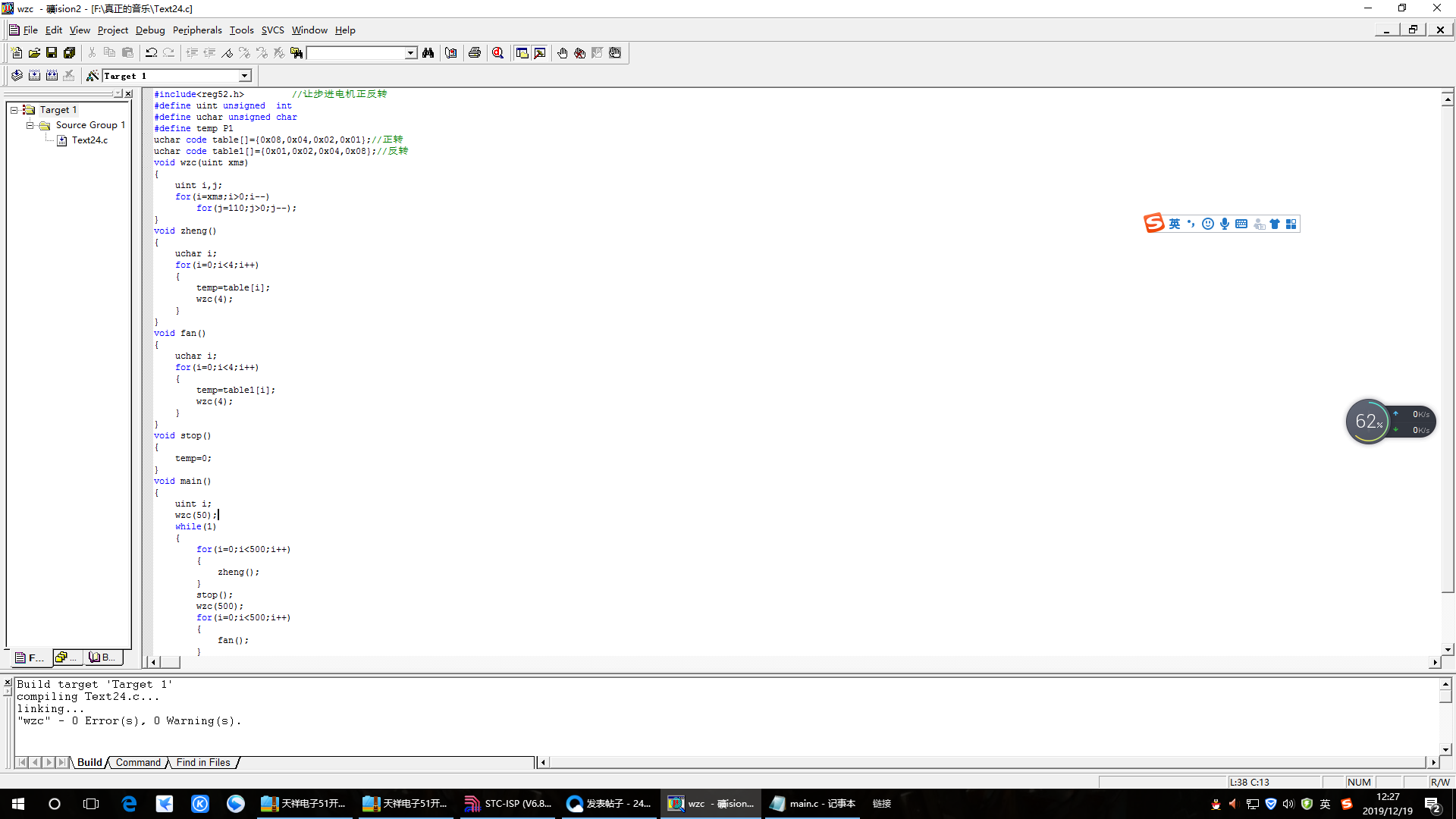The image size is (1456, 819).
Task: Switch to the Find in Files output tab
Action: (x=203, y=763)
